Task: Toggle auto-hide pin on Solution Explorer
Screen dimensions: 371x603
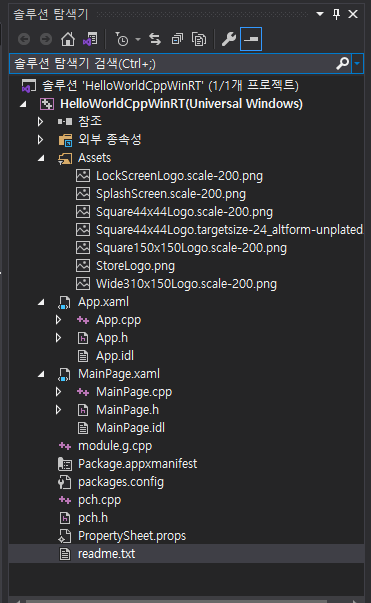Action: click(336, 15)
